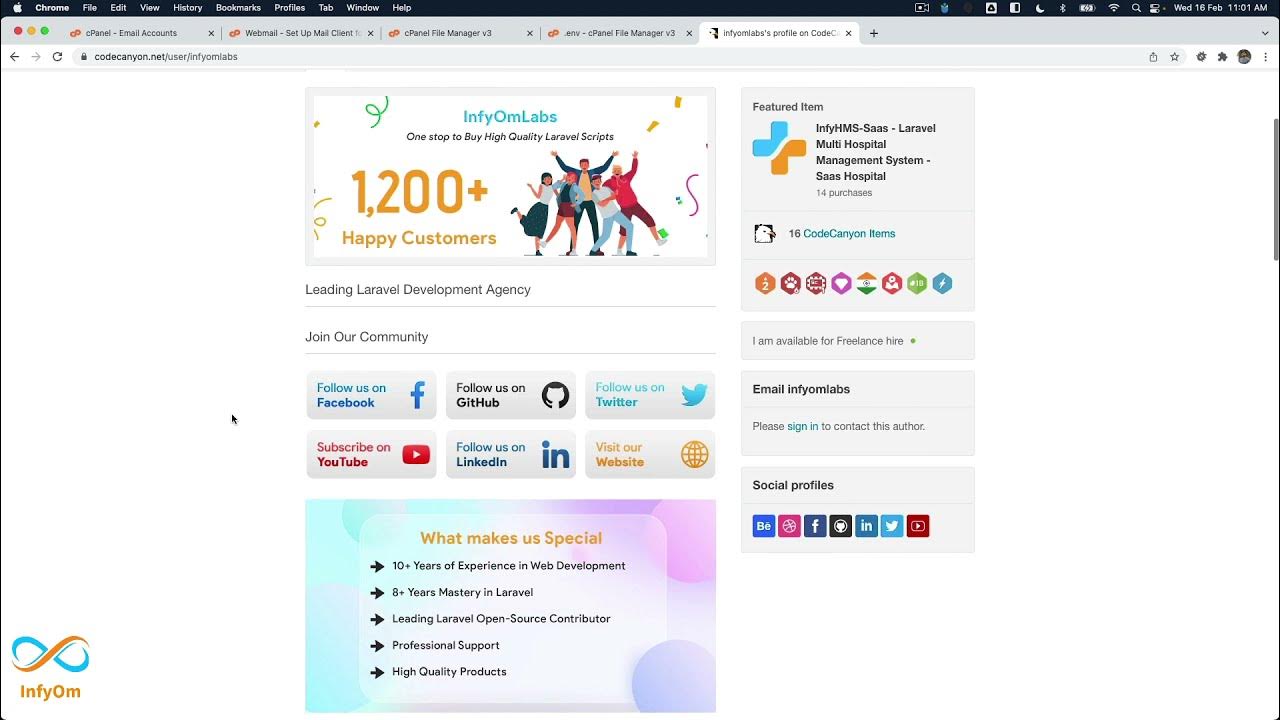The image size is (1280, 720).
Task: Click the Bluetooth menu bar icon
Action: click(x=1062, y=8)
